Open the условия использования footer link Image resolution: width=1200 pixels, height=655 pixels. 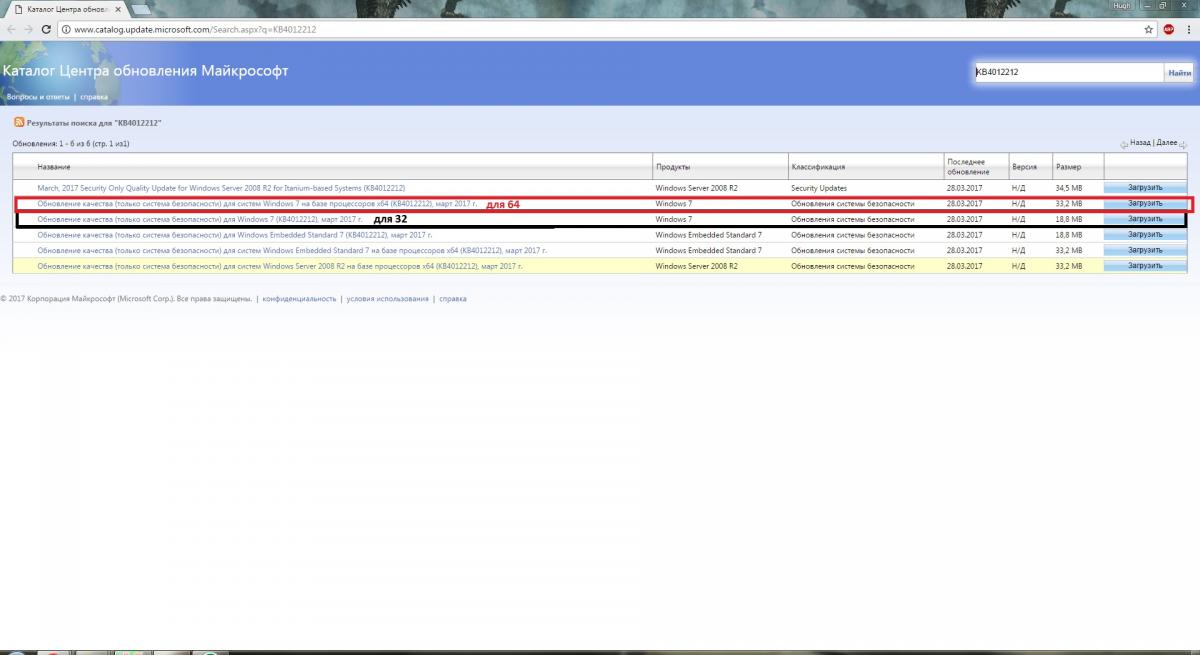[x=387, y=299]
